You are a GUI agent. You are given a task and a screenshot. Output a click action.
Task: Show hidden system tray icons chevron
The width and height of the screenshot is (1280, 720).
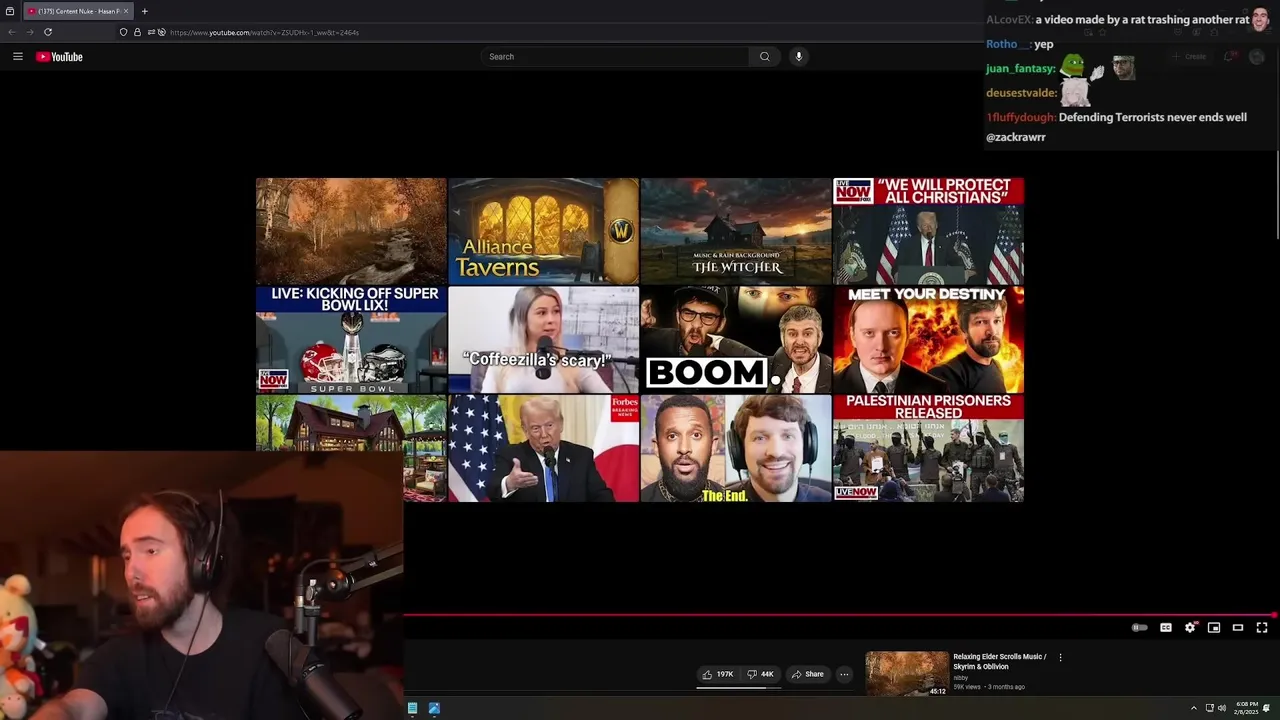1193,708
